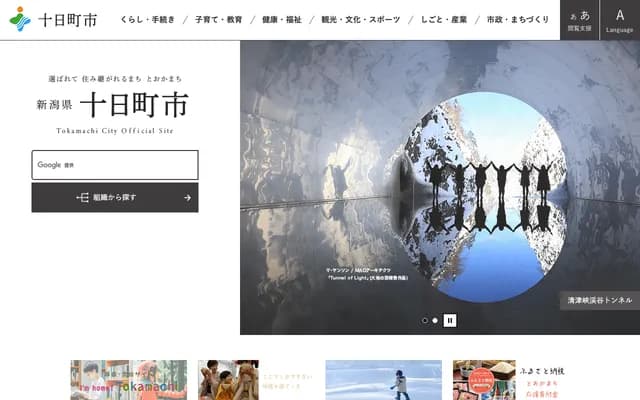
Task: Open the 市政・まちづくり menu
Action: (515, 20)
